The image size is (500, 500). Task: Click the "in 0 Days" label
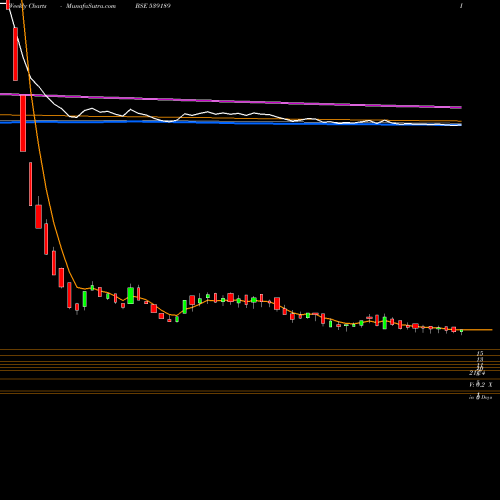coord(481,397)
